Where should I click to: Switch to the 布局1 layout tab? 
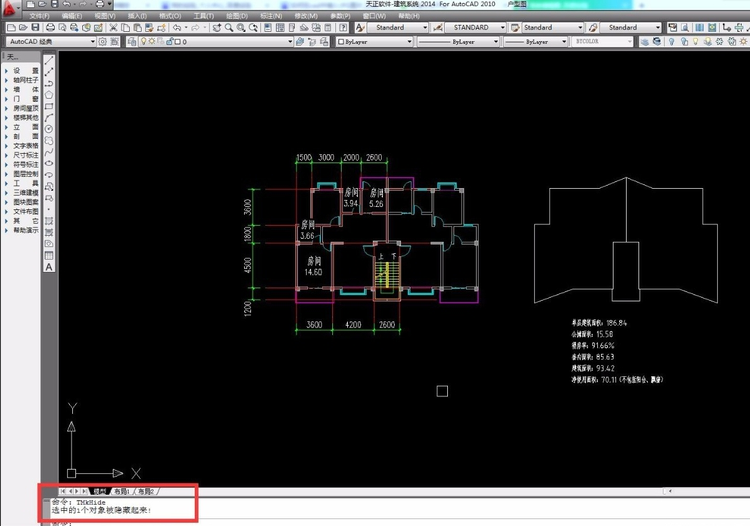click(122, 492)
